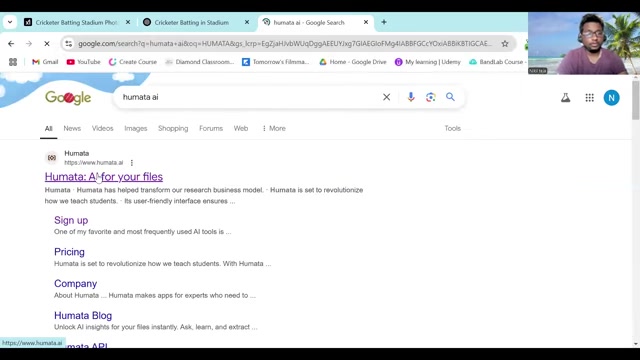Stop page loading with X button
Screen dimensions: 640x360
coord(47,44)
